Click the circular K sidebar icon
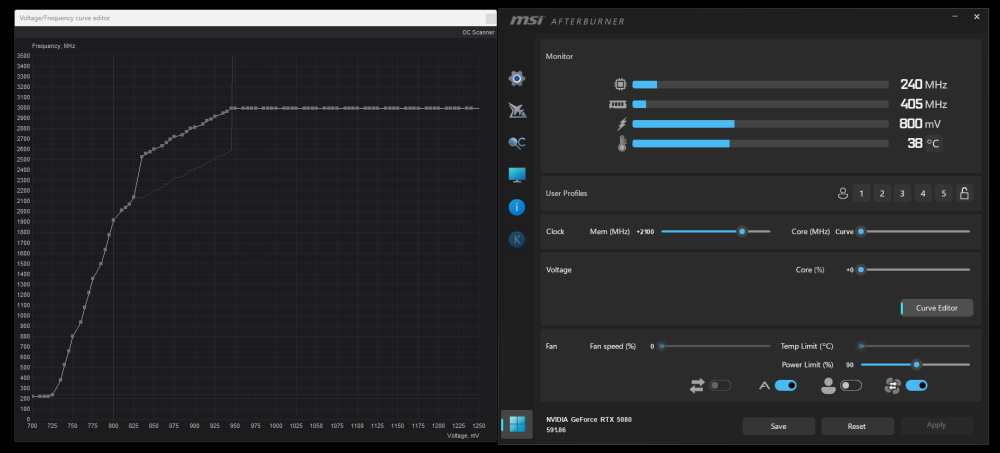This screenshot has width=1000, height=453. [x=517, y=239]
